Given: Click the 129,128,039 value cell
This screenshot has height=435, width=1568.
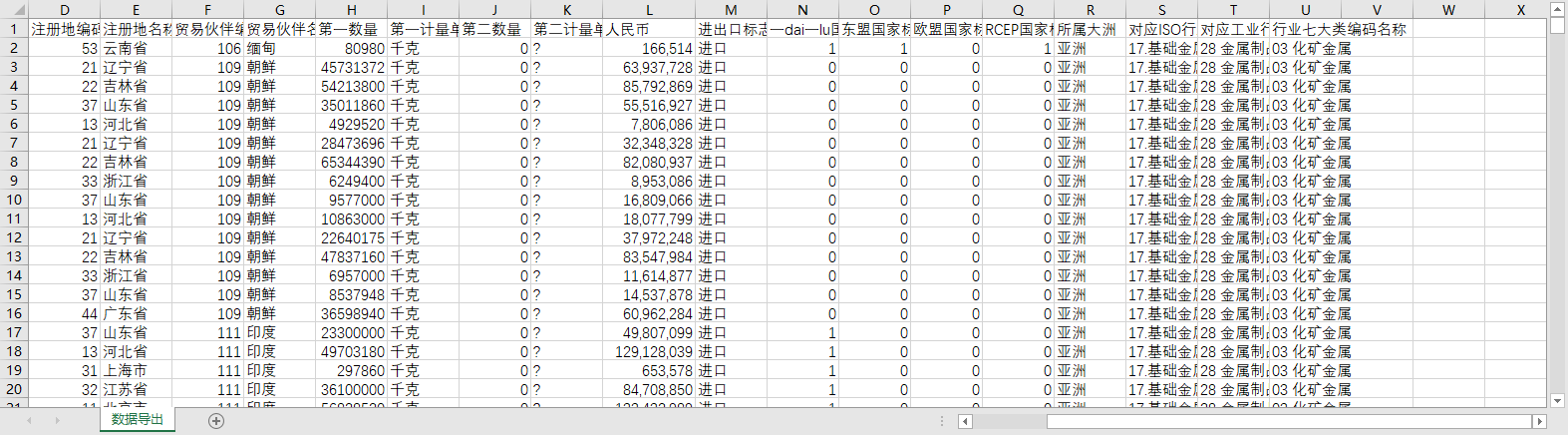Looking at the screenshot, I should (649, 351).
